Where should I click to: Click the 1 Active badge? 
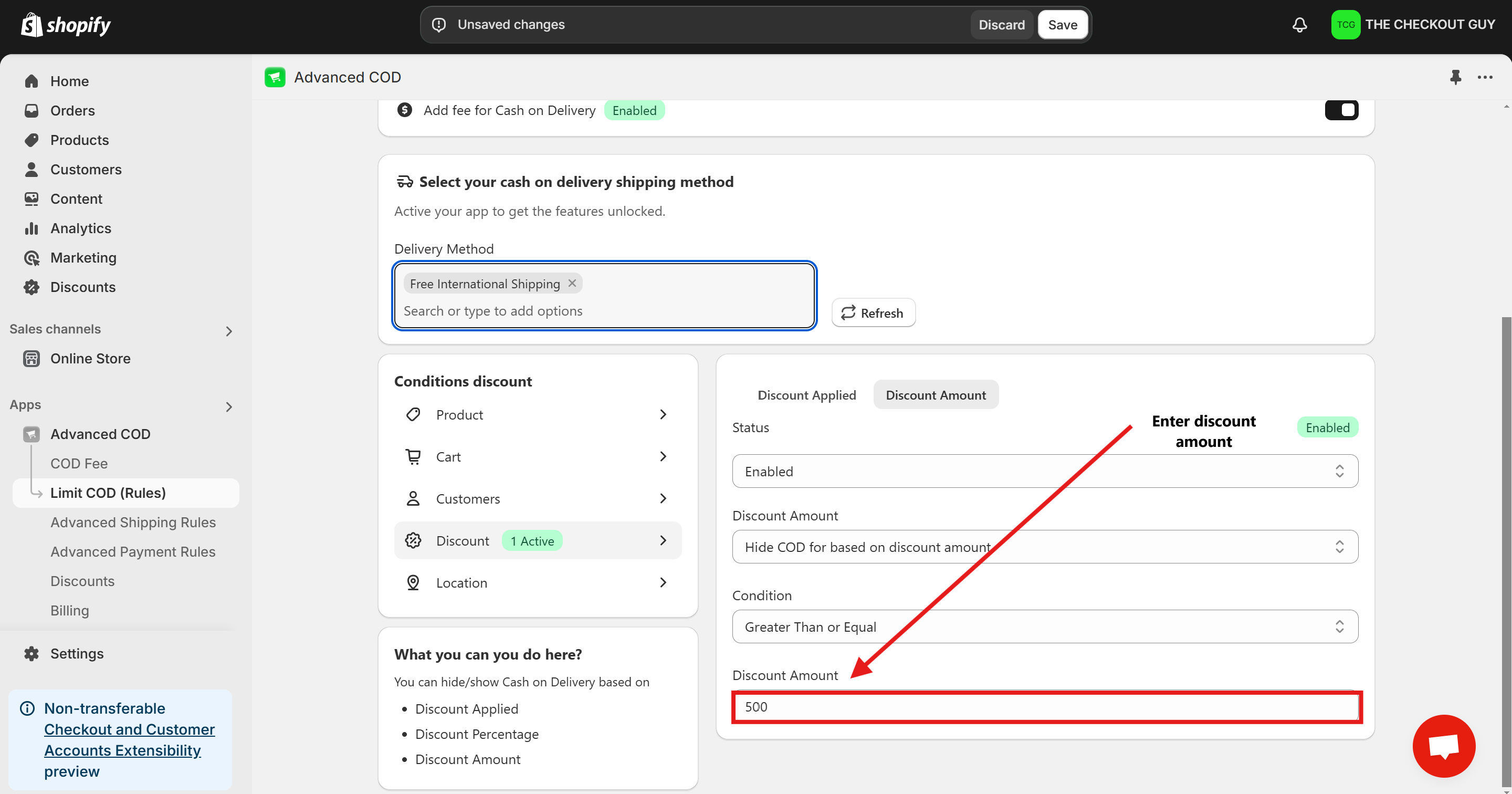point(532,541)
